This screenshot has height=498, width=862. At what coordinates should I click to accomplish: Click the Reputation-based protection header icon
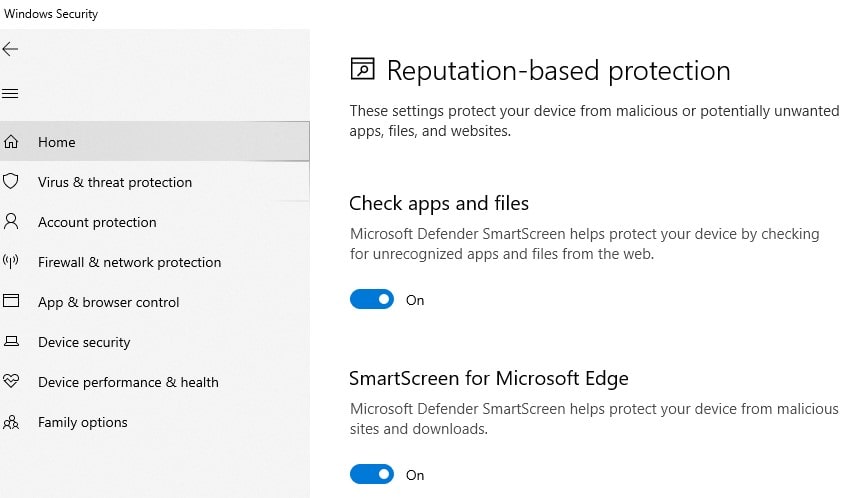click(x=362, y=70)
